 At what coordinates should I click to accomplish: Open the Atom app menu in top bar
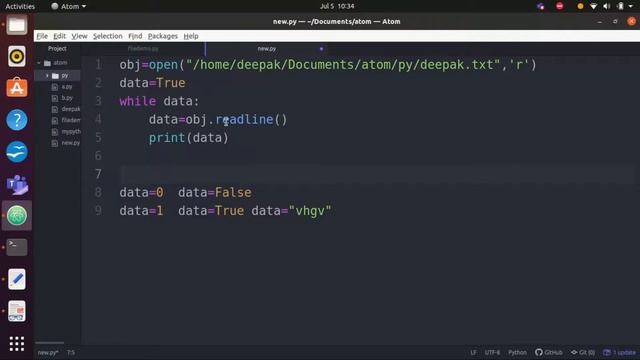[x=69, y=6]
